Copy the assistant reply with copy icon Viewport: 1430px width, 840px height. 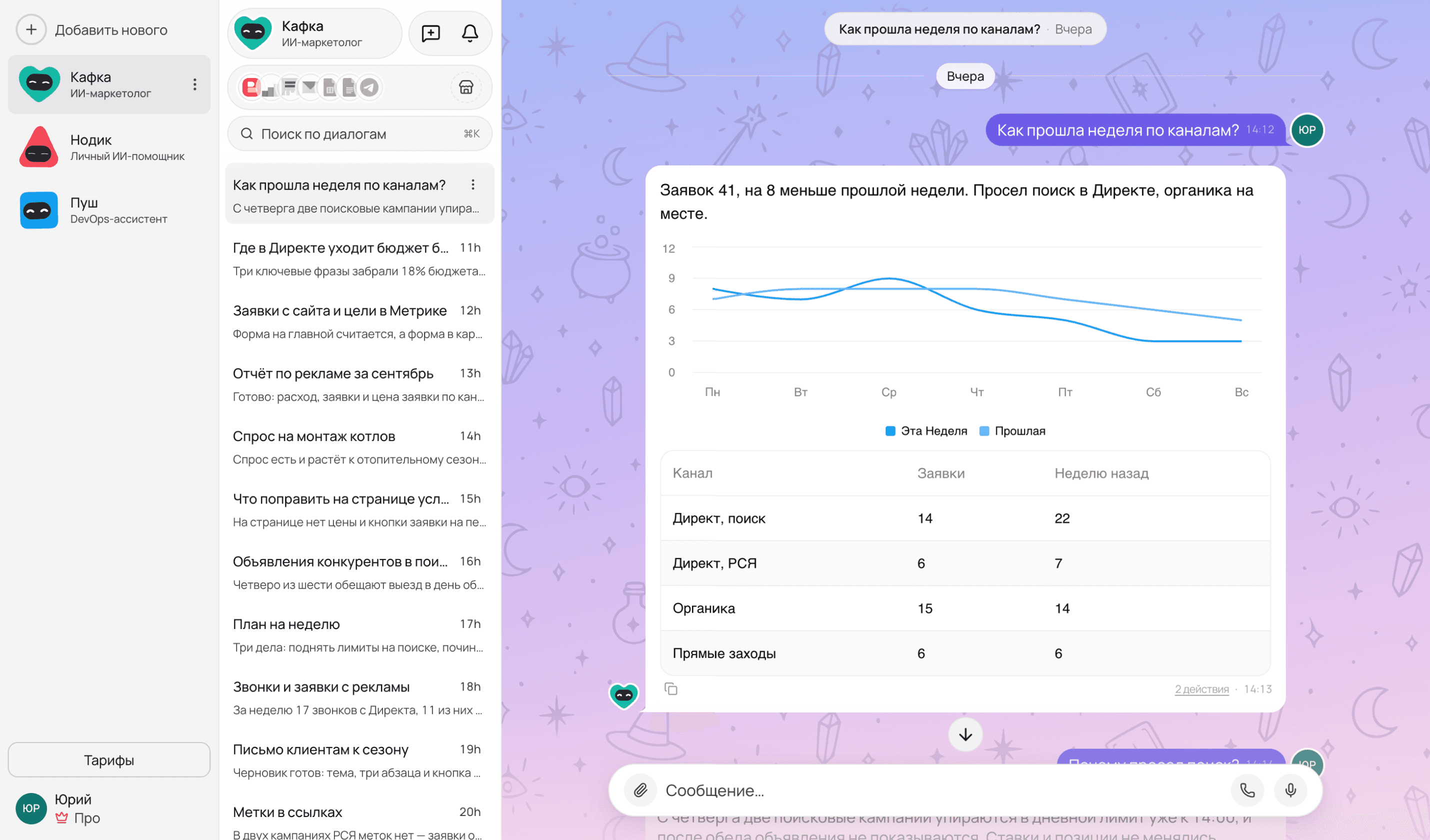click(670, 689)
